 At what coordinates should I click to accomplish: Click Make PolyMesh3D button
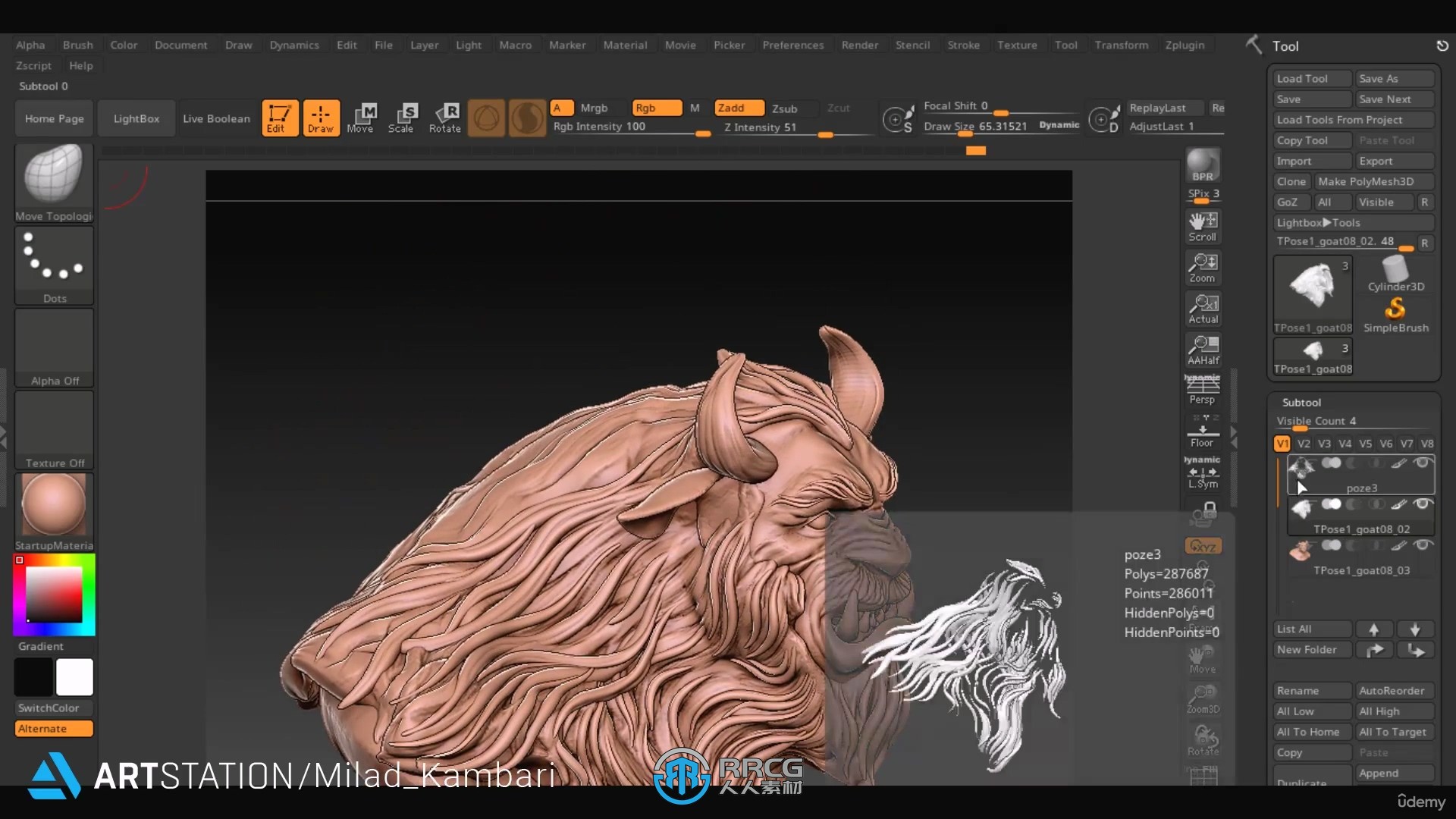1373,181
